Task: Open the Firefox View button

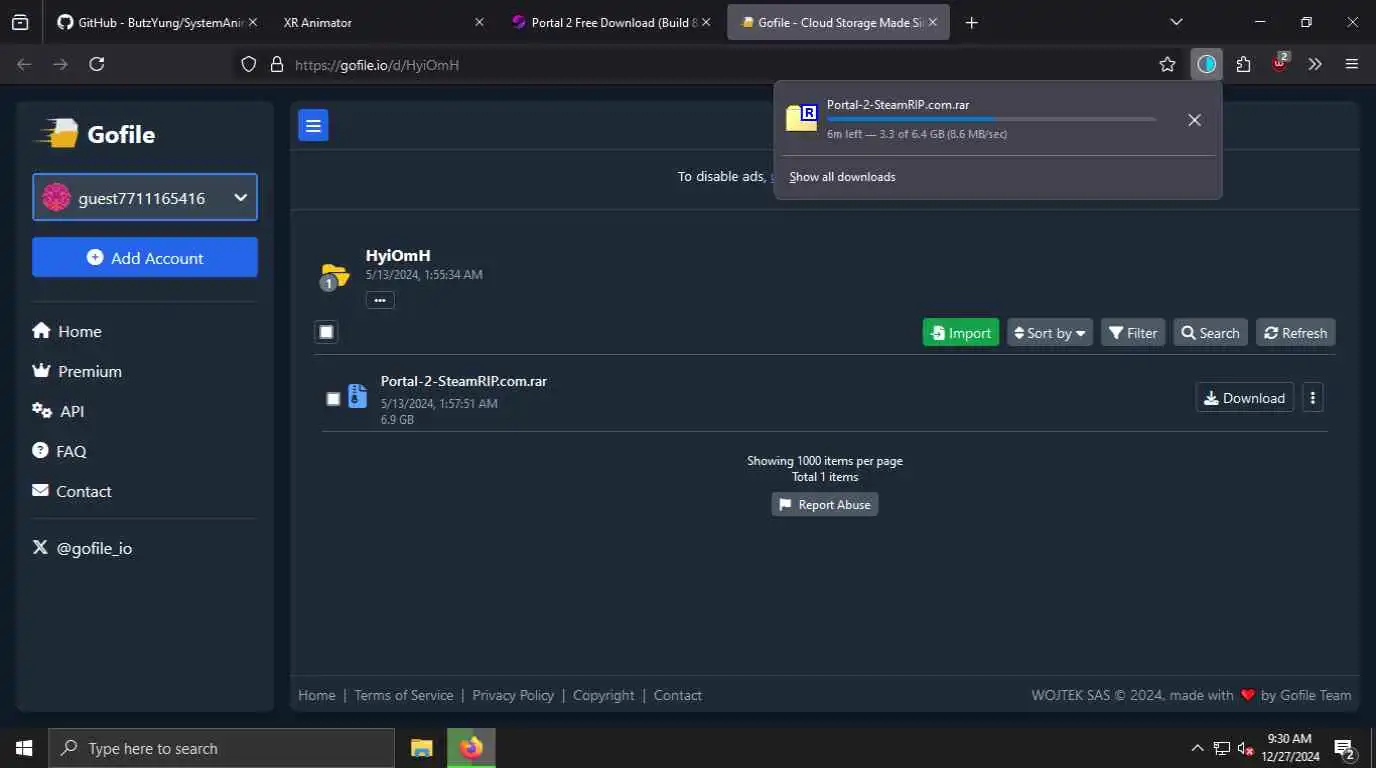Action: click(20, 22)
